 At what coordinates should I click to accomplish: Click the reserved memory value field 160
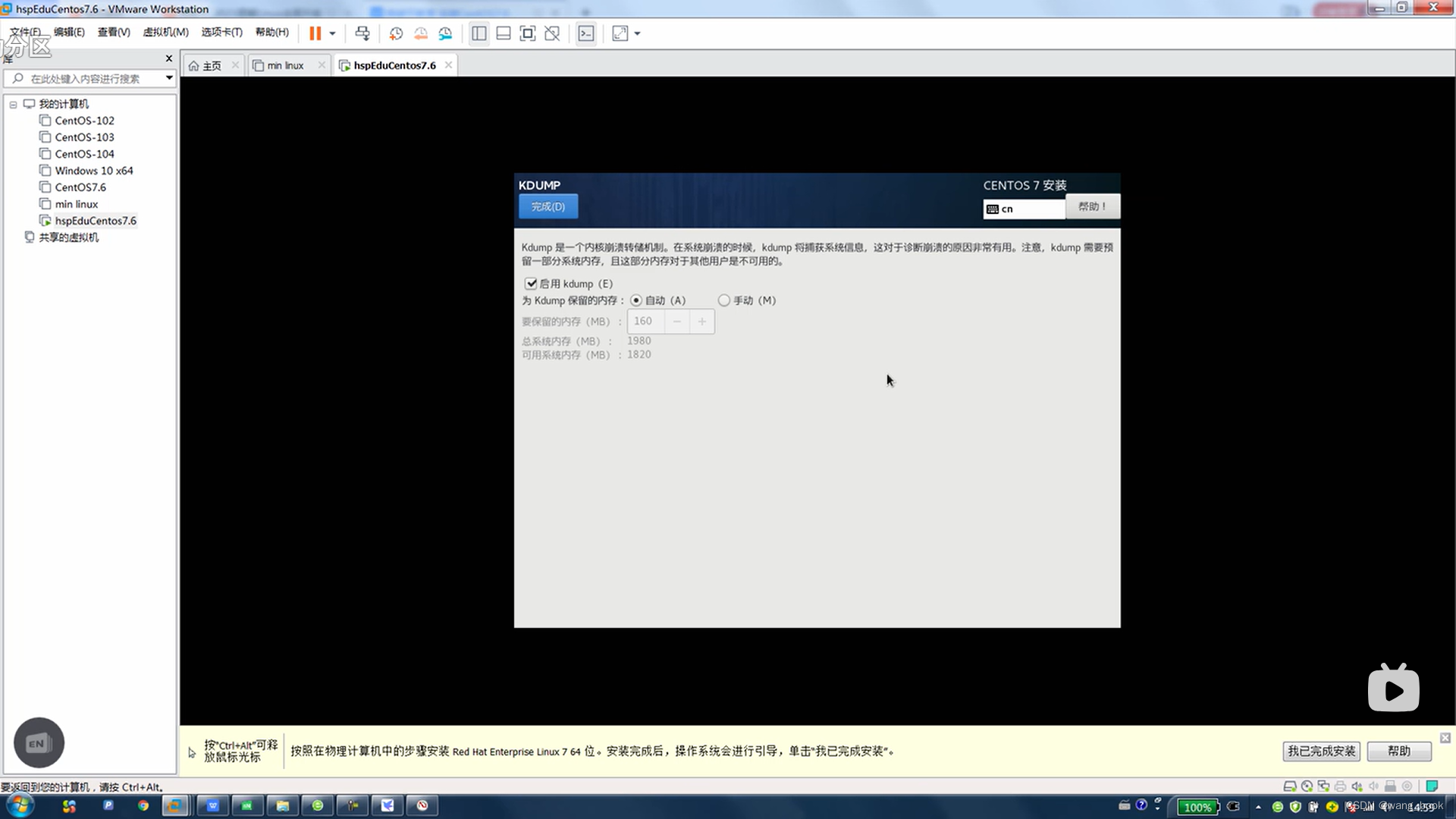pyautogui.click(x=645, y=322)
